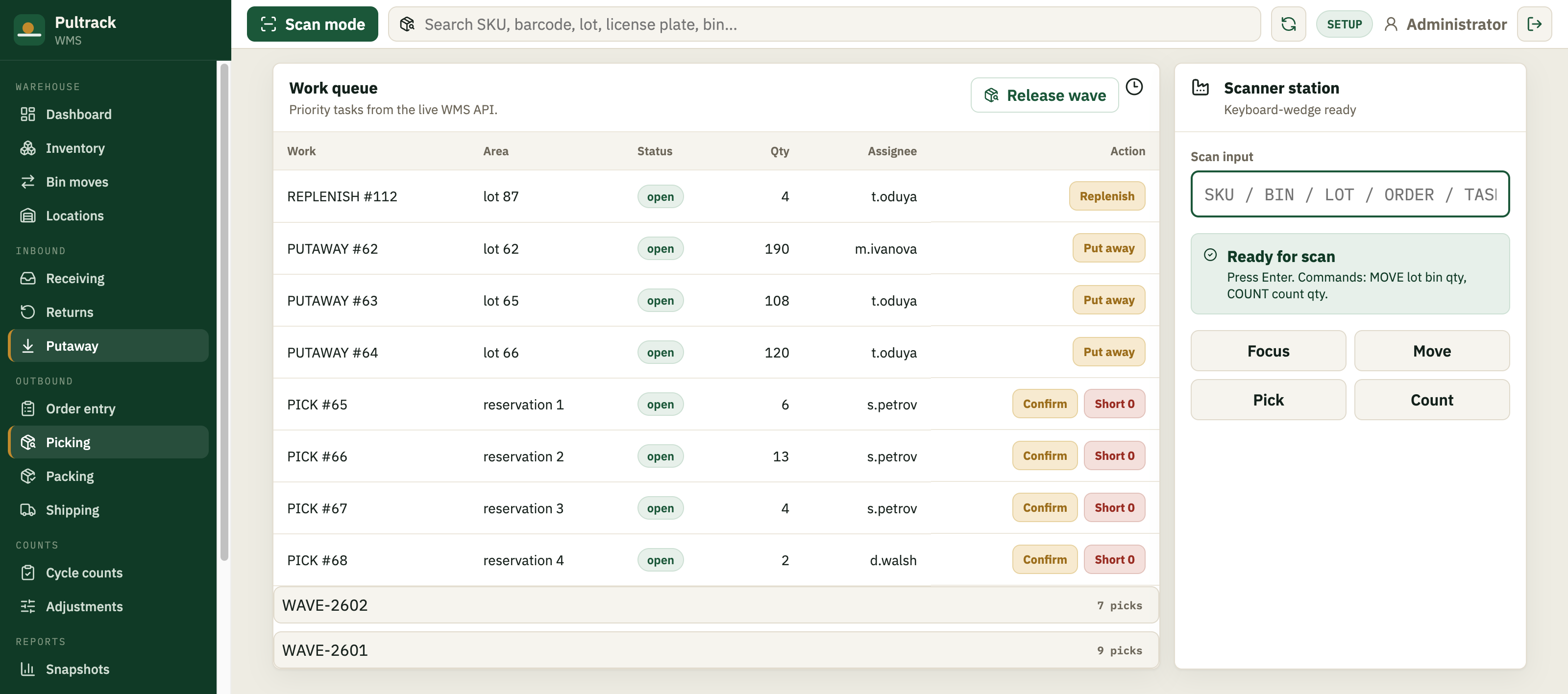Confirm PICK #66
Viewport: 1568px width, 694px height.
tap(1045, 455)
